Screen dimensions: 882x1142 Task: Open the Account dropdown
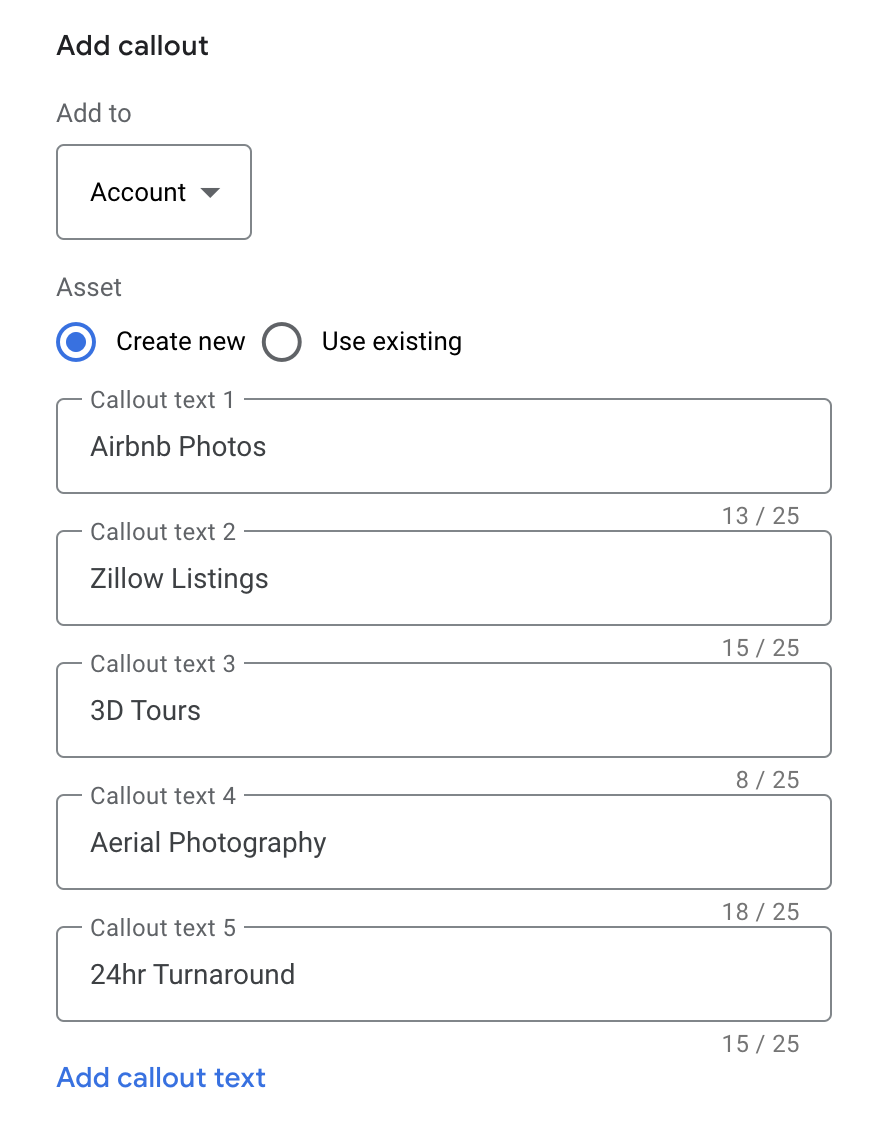(x=153, y=192)
